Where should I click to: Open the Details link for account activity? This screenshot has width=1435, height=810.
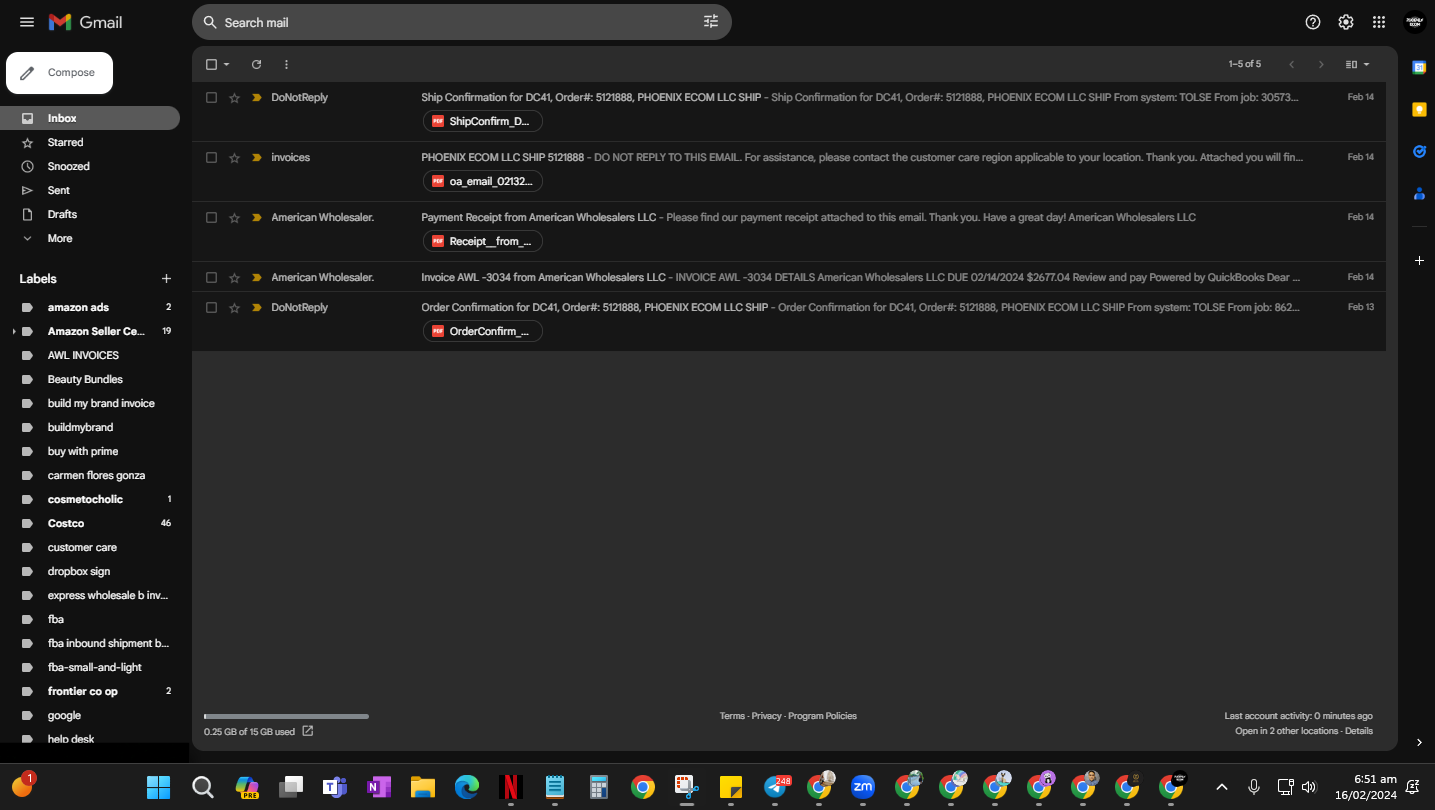tap(1359, 731)
